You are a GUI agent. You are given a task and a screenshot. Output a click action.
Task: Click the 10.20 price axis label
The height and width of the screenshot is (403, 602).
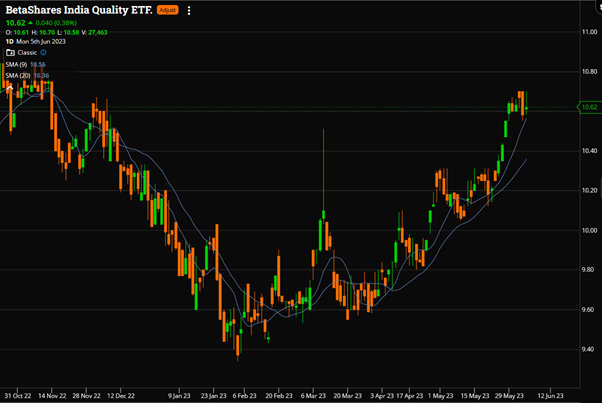click(589, 190)
